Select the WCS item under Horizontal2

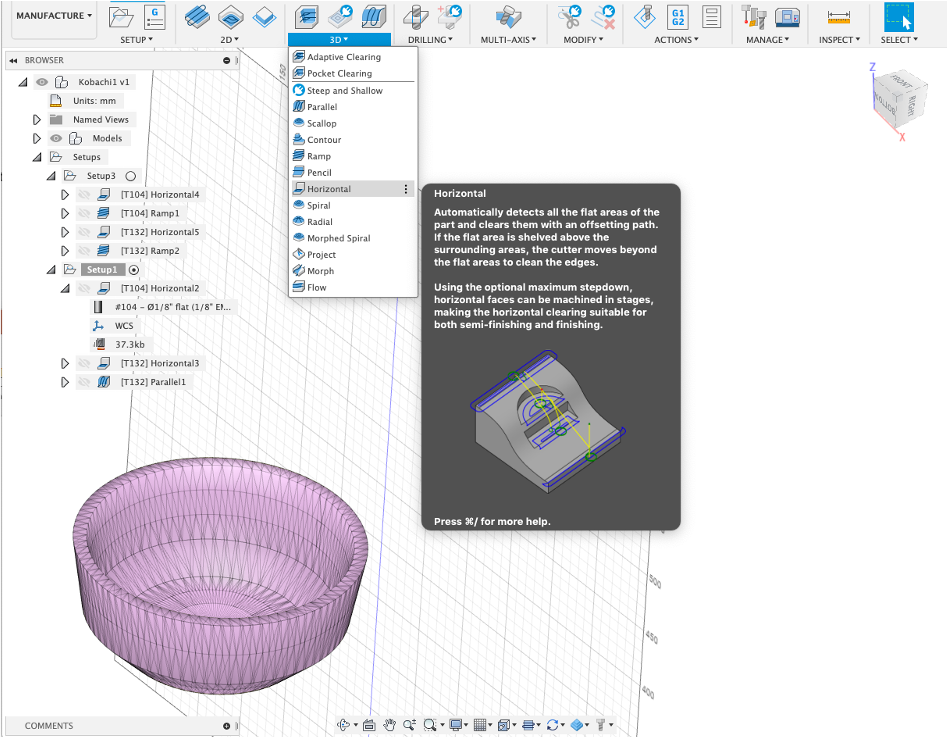pyautogui.click(x=114, y=326)
